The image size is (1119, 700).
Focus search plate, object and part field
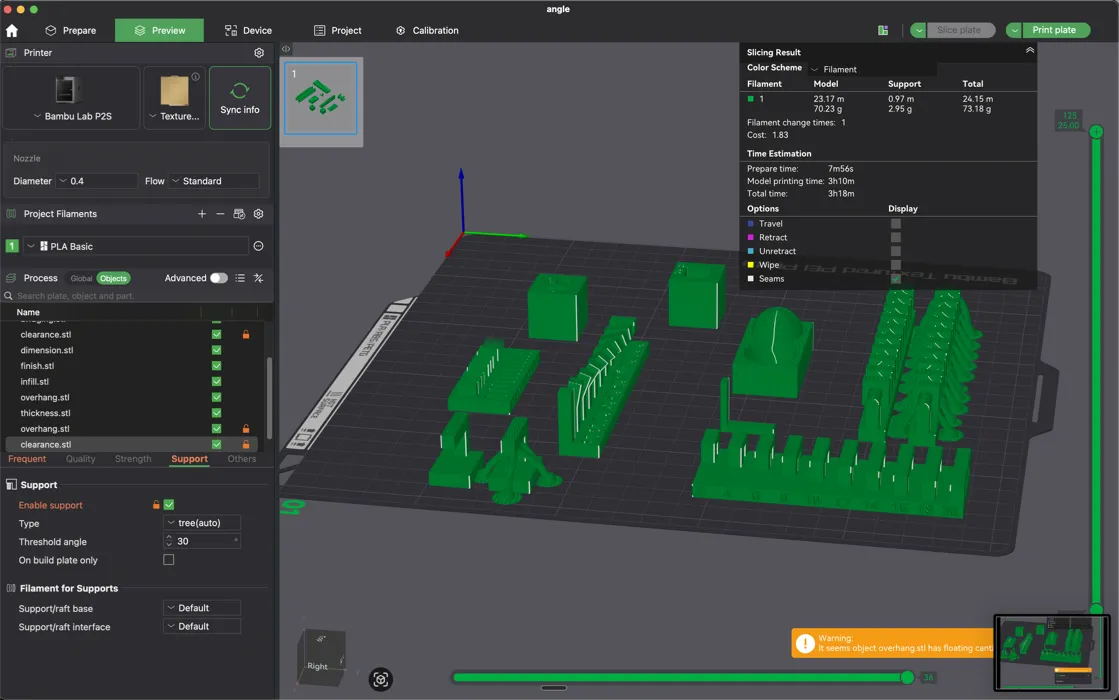click(x=139, y=295)
